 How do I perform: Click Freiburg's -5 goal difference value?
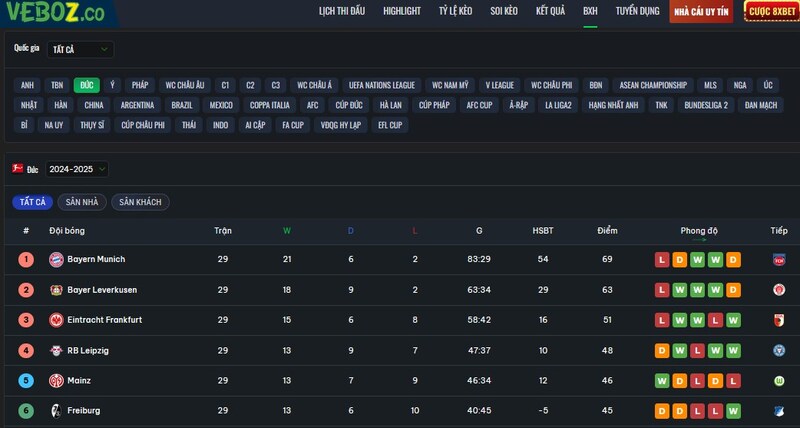point(543,411)
